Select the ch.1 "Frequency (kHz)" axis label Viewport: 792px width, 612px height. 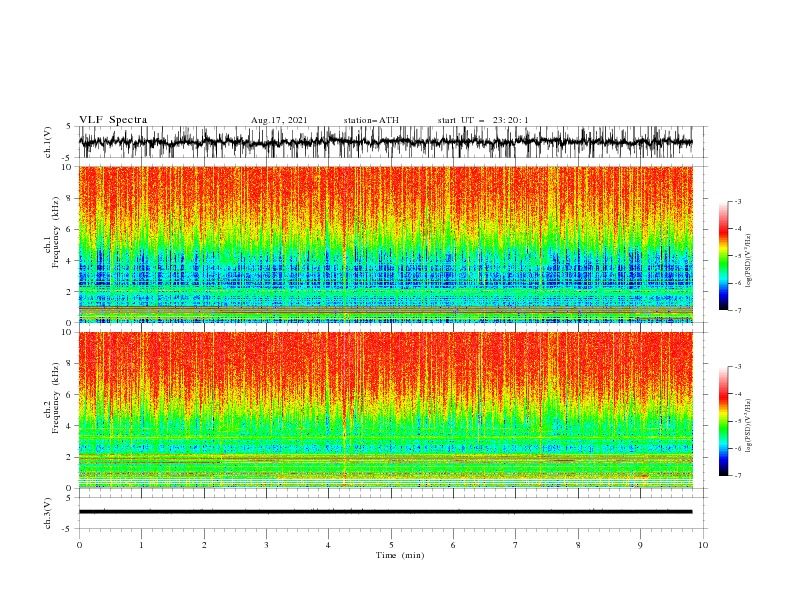coord(56,233)
